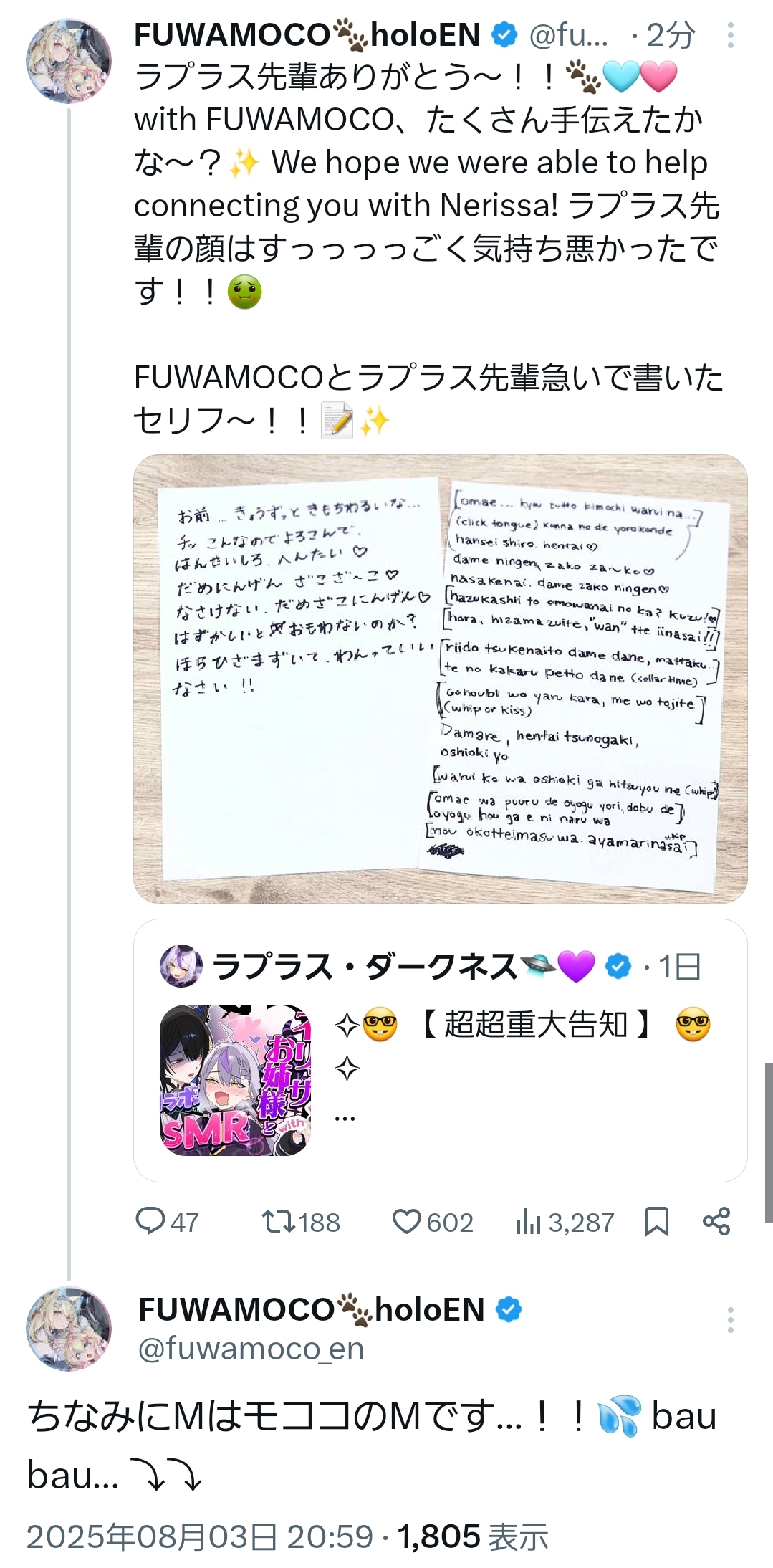
Task: Visit the @fuwamoco_en handle link
Action: point(251,1349)
